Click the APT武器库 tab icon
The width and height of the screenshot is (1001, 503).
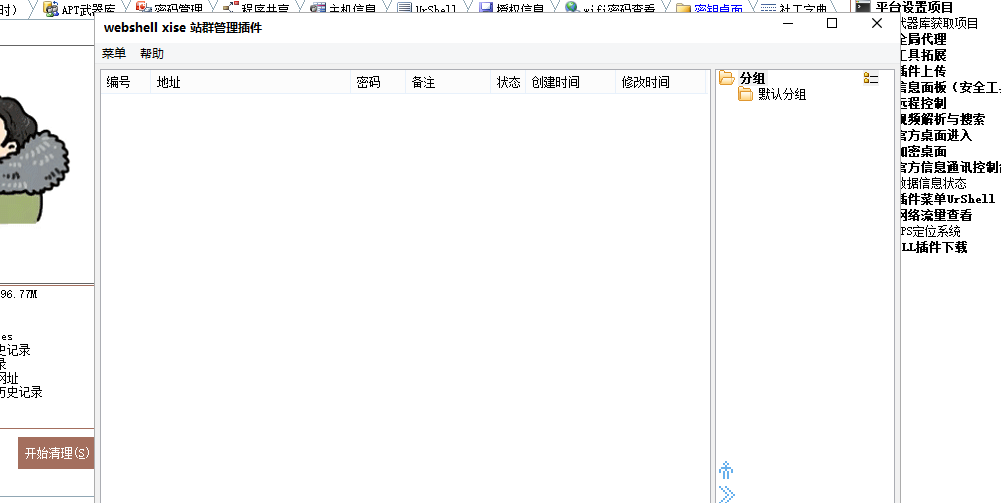tap(51, 8)
